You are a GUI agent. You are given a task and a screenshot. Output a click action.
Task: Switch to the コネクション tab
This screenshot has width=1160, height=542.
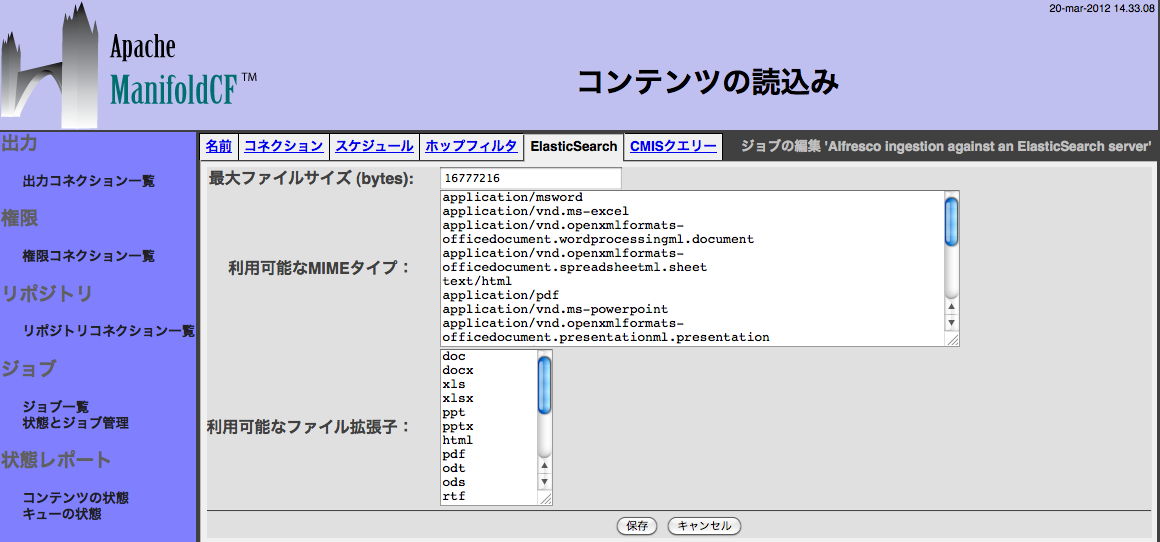[x=284, y=146]
